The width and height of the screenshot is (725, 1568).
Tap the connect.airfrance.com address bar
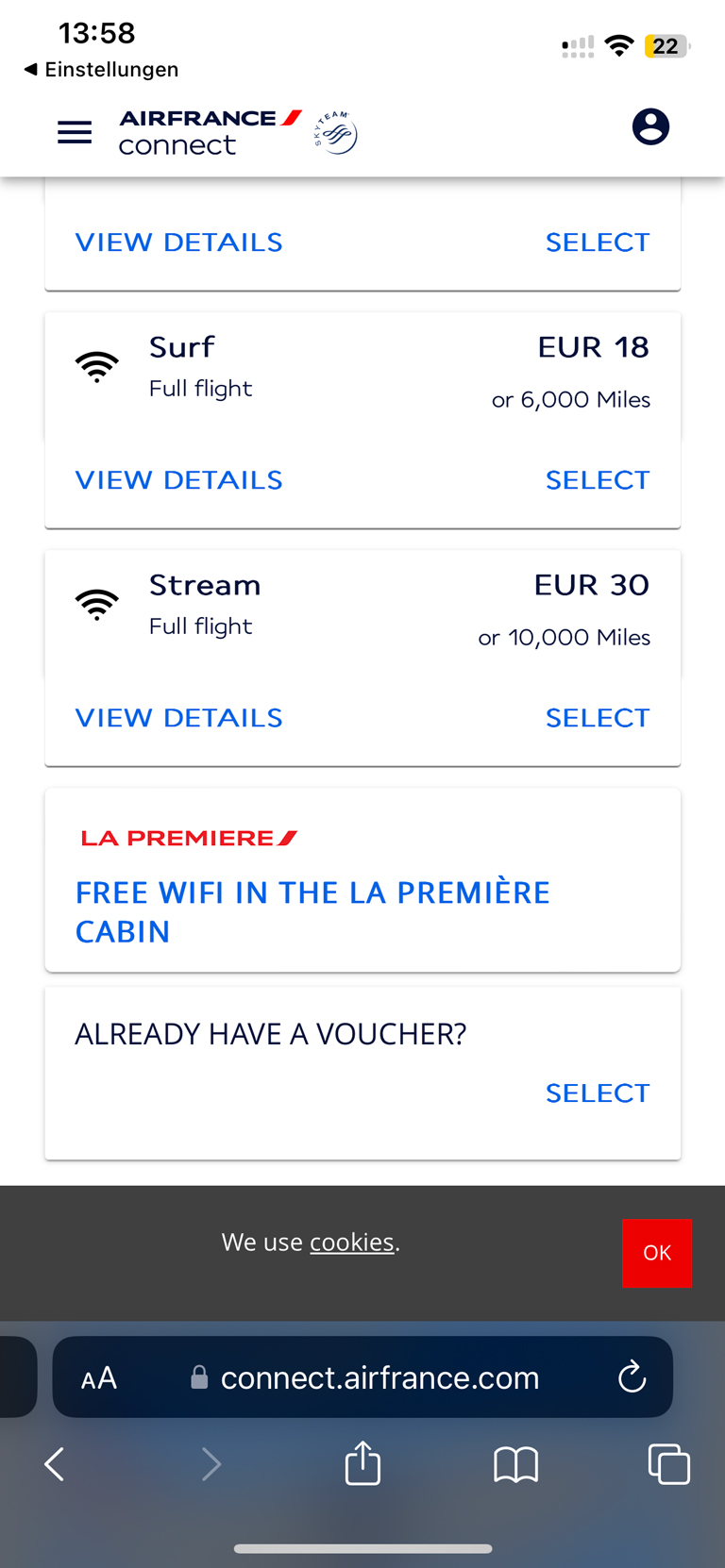379,1377
